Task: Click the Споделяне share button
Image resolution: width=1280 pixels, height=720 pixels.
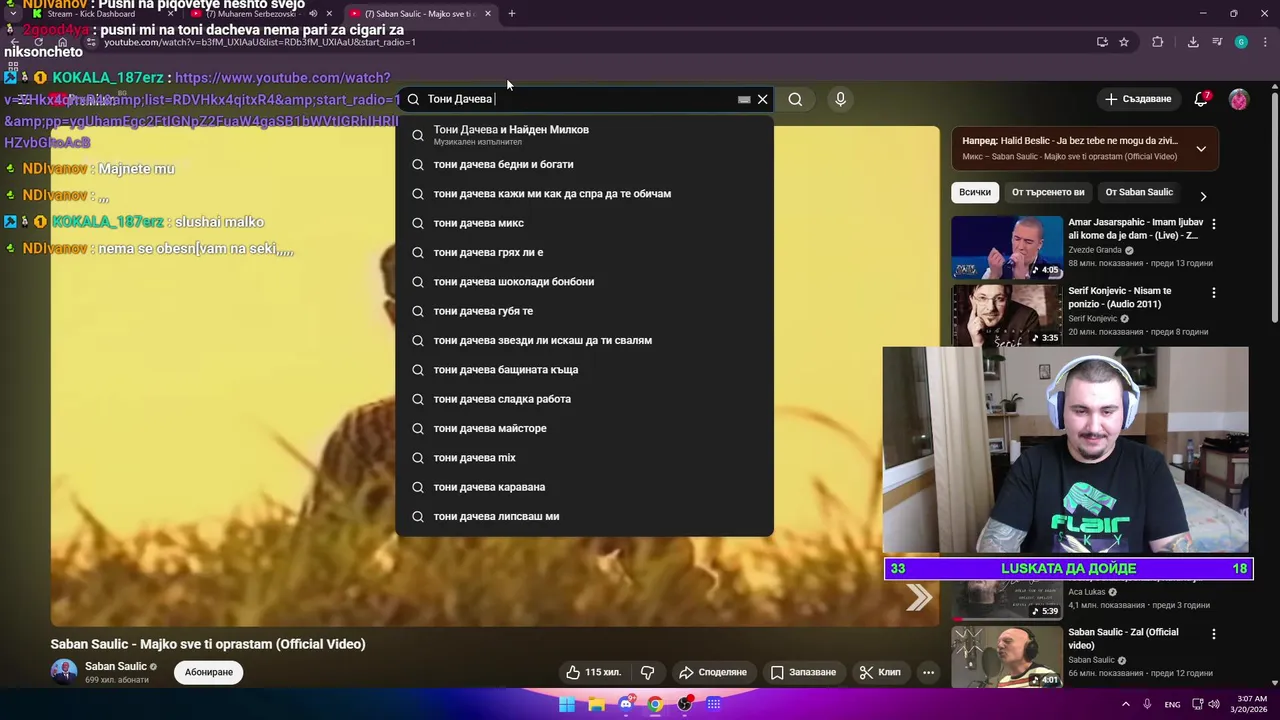Action: click(x=713, y=672)
